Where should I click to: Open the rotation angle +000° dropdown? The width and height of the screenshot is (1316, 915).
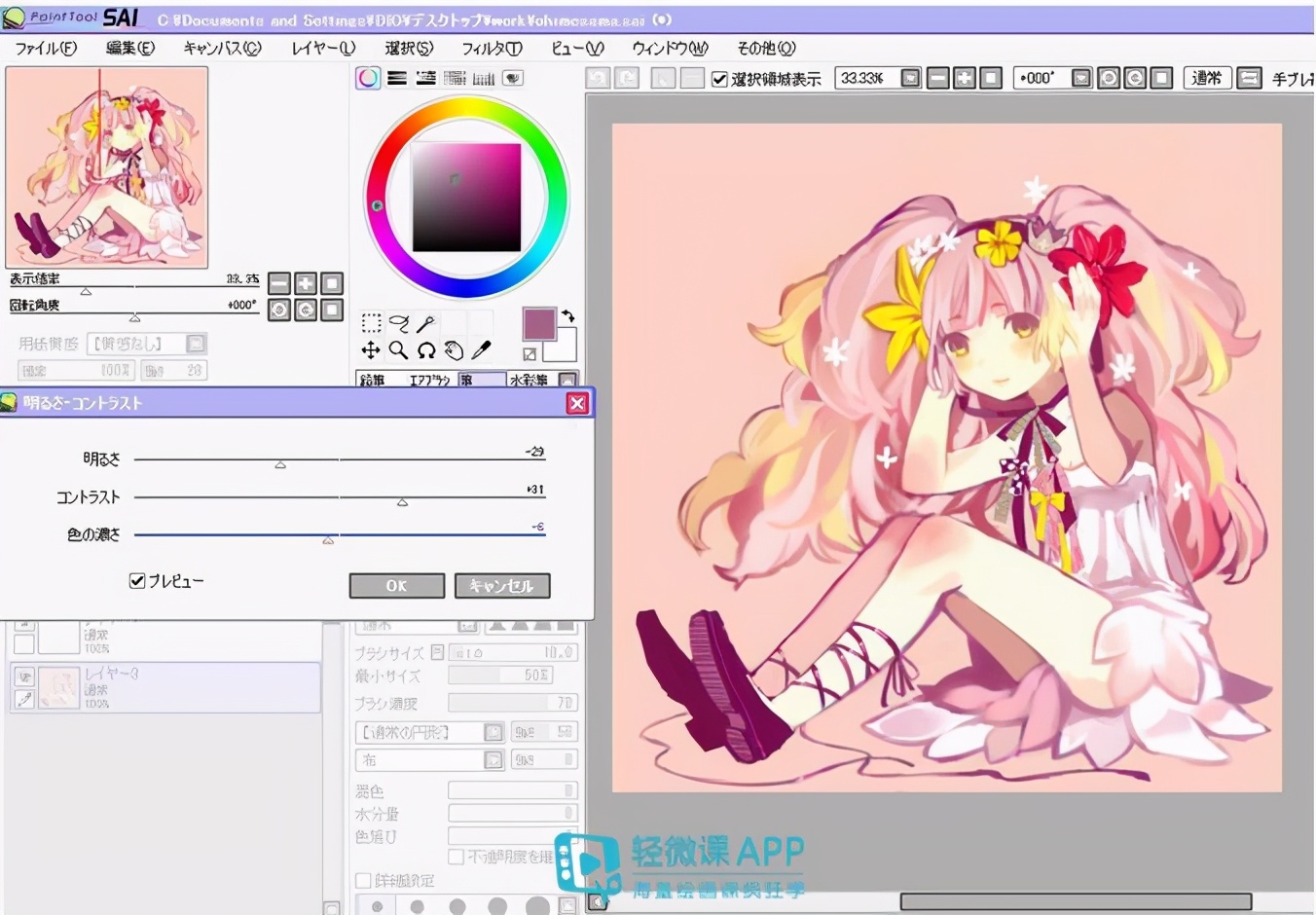[1081, 79]
